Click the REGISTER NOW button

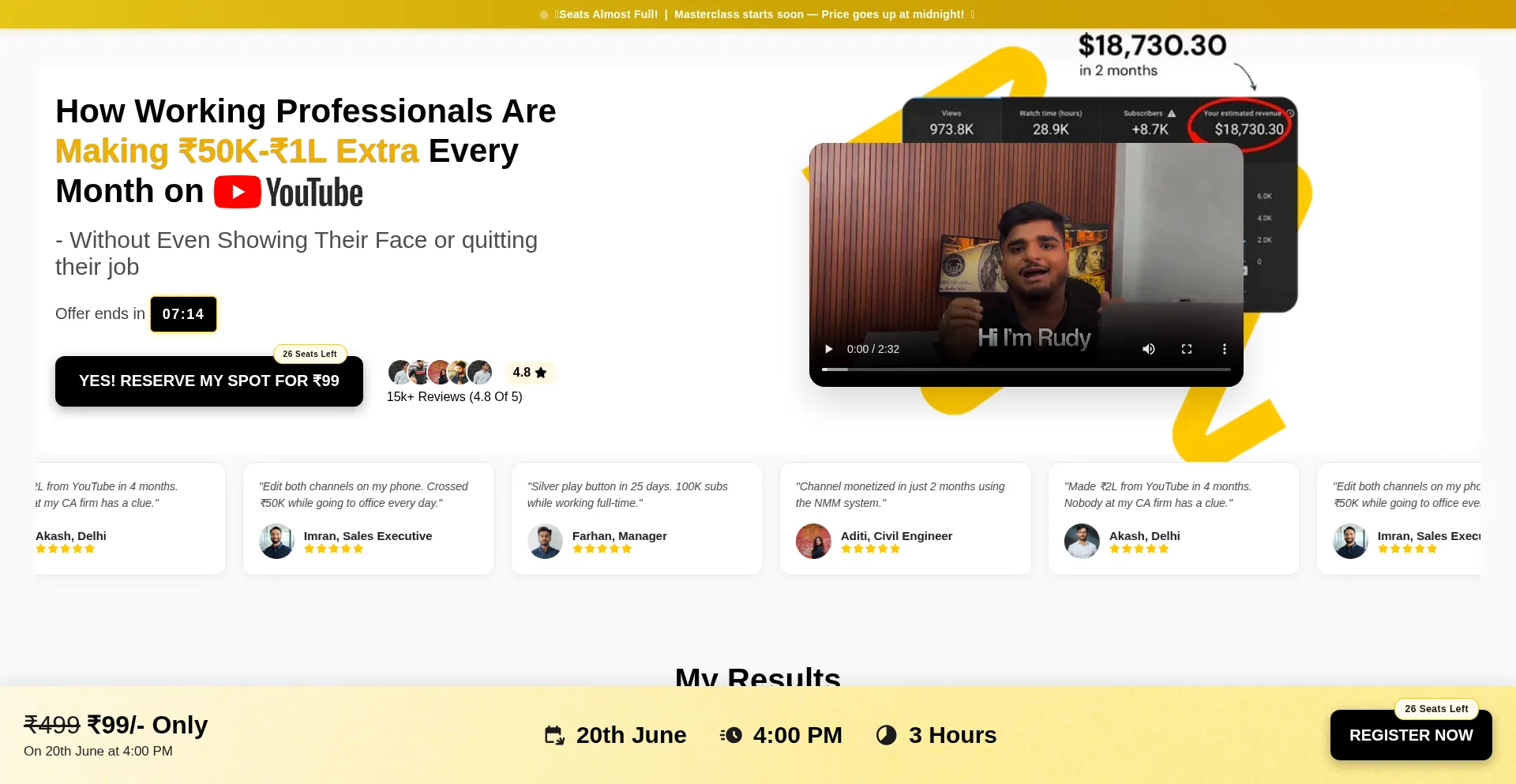tap(1411, 735)
